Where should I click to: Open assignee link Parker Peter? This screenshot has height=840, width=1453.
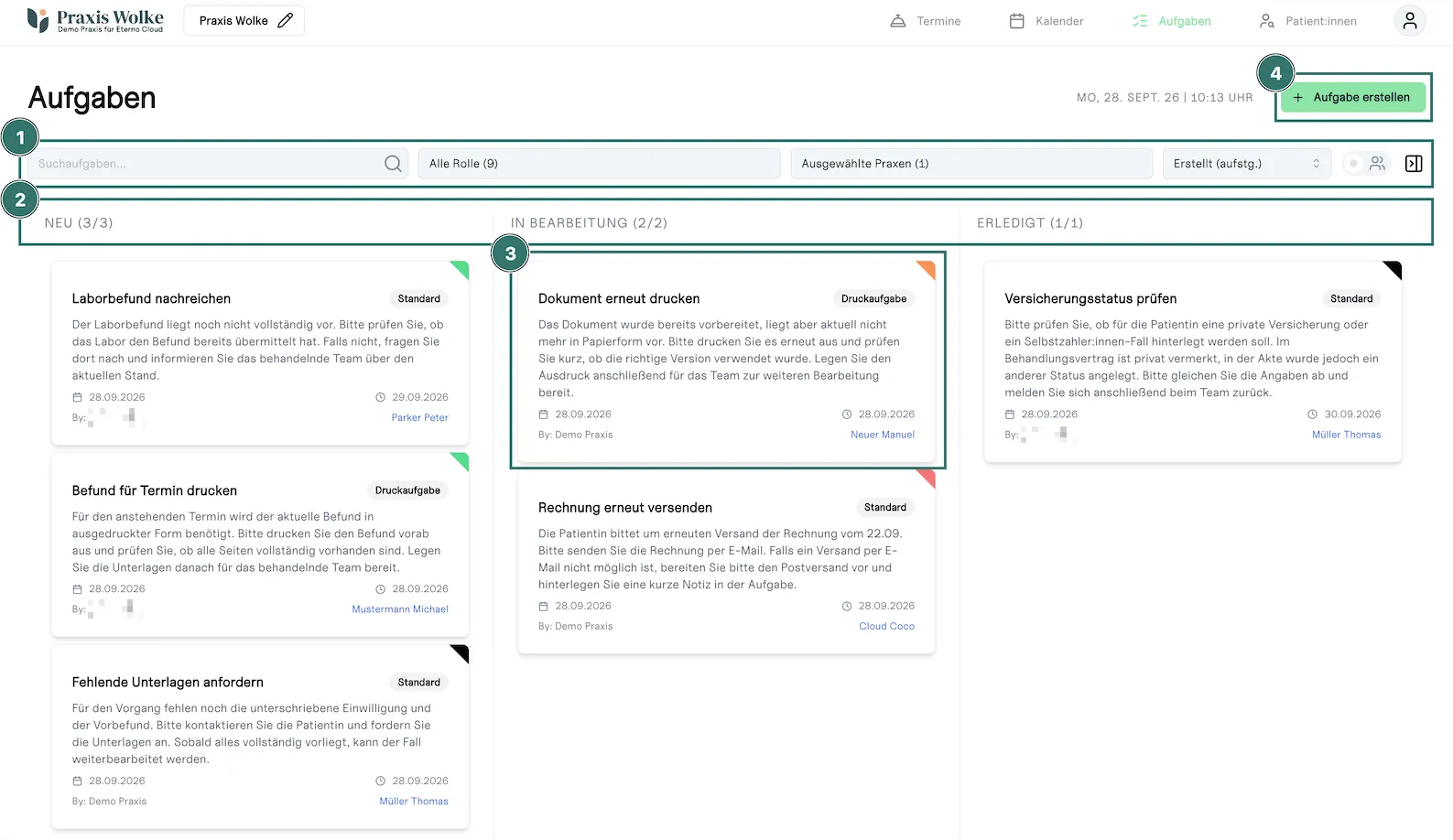point(420,417)
